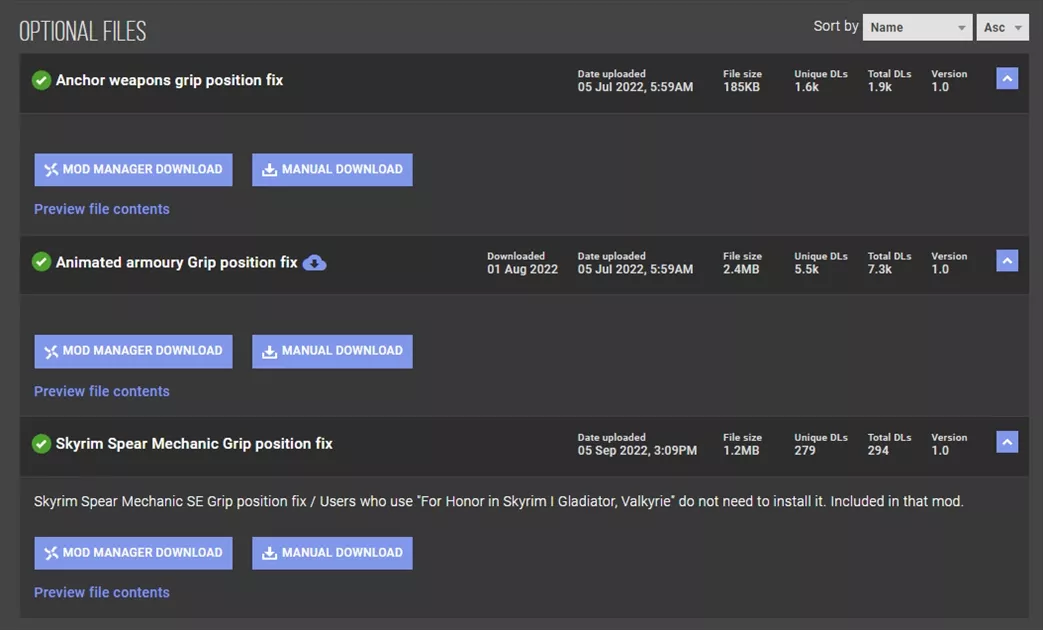This screenshot has width=1043, height=630.
Task: Click unique downloads count 279
Action: (x=805, y=450)
